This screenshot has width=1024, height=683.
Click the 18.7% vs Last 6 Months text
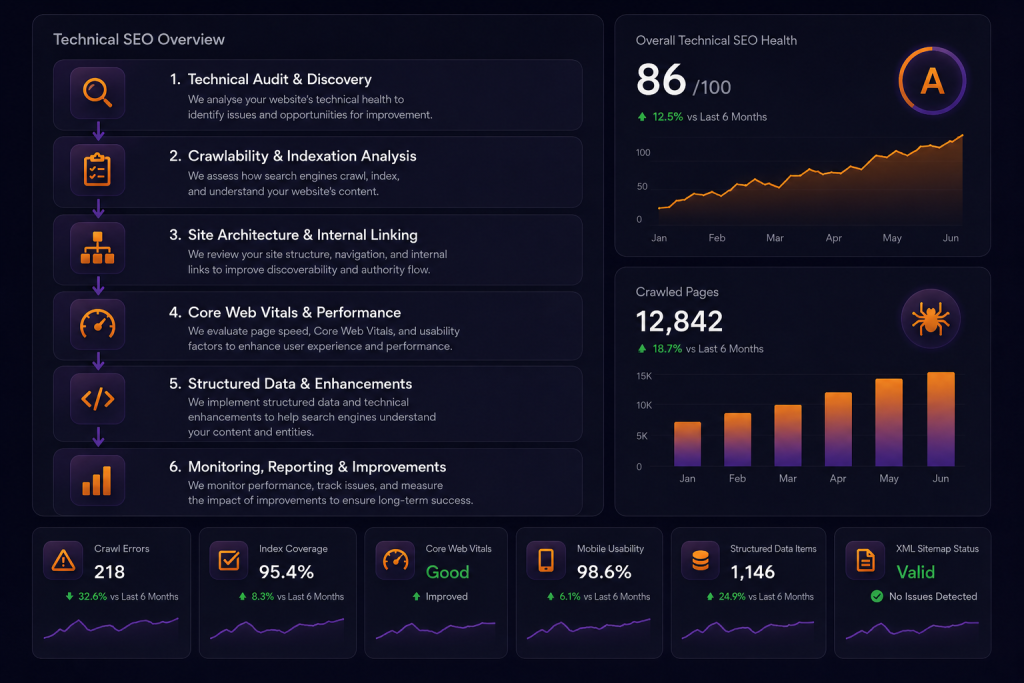click(x=708, y=349)
